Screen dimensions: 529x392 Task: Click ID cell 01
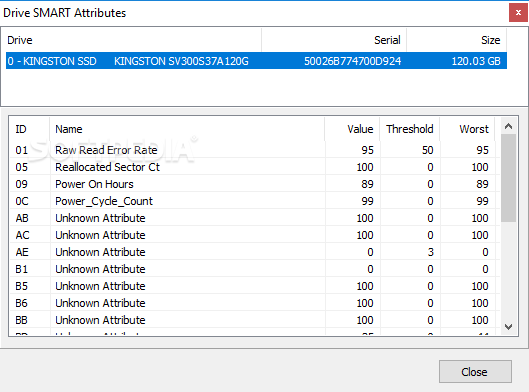[x=22, y=150]
